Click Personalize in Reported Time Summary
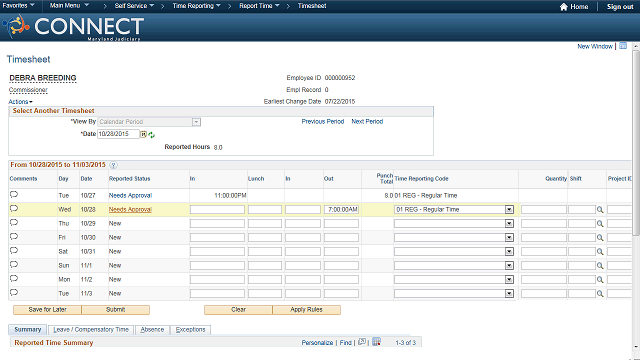640x360 pixels. [317, 343]
